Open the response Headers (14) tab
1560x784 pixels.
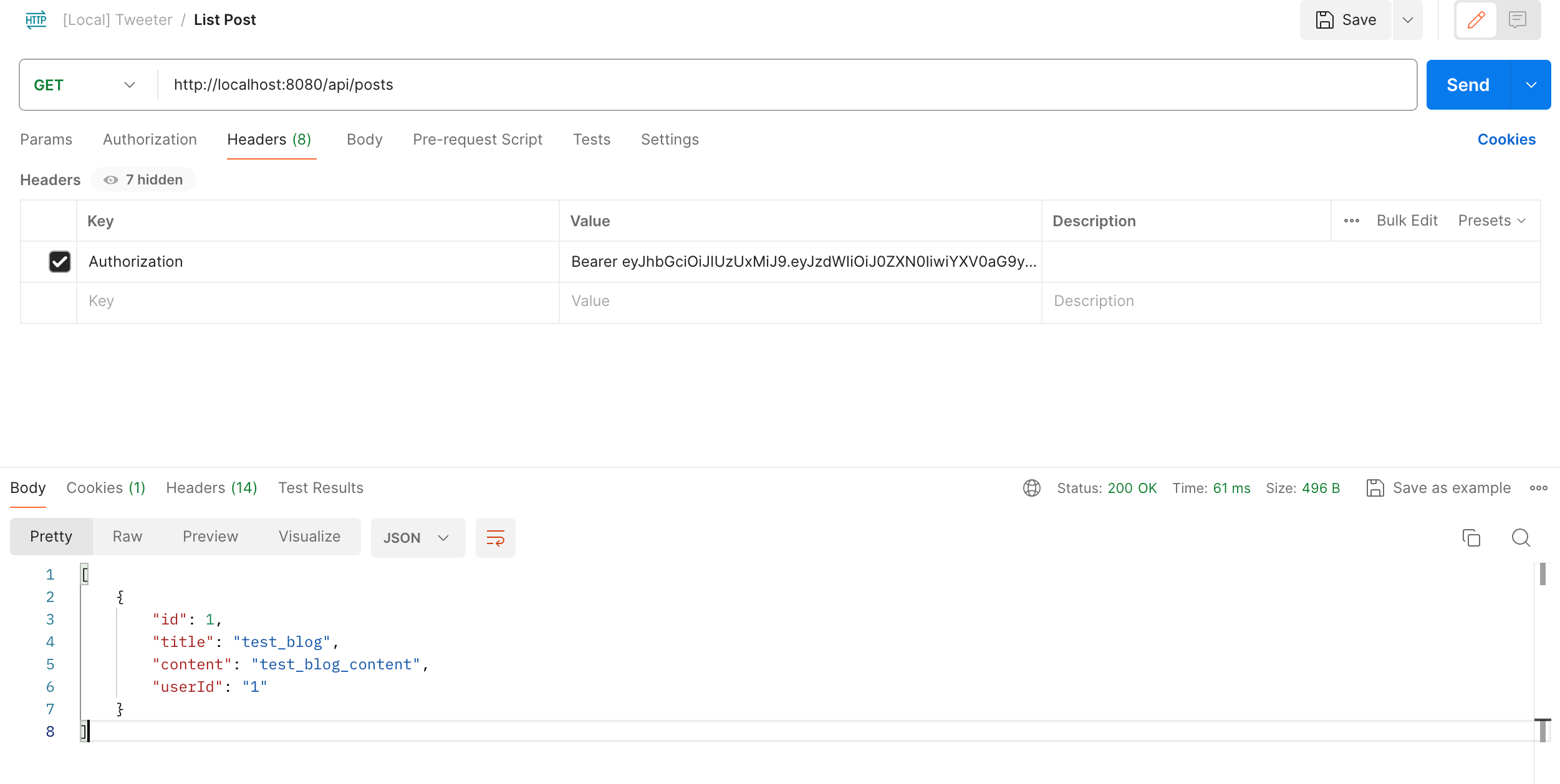coord(211,488)
